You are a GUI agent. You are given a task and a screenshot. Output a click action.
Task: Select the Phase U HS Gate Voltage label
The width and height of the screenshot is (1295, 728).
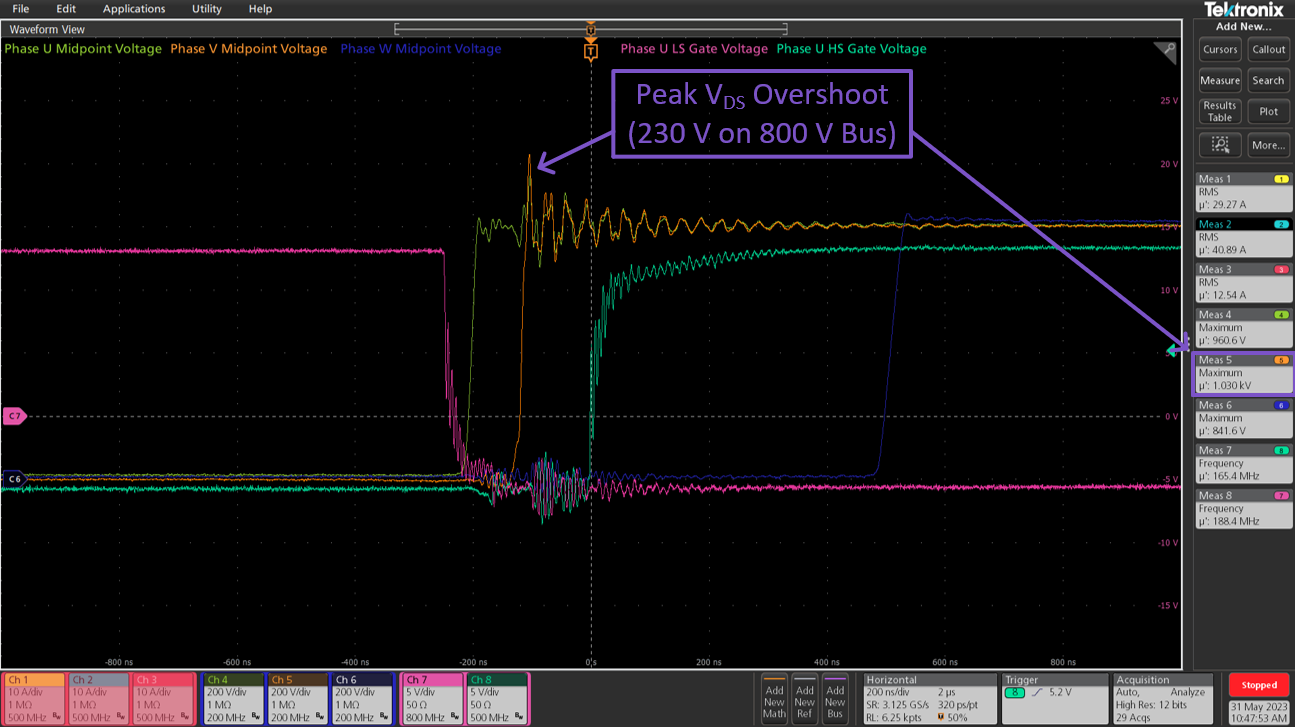point(851,49)
